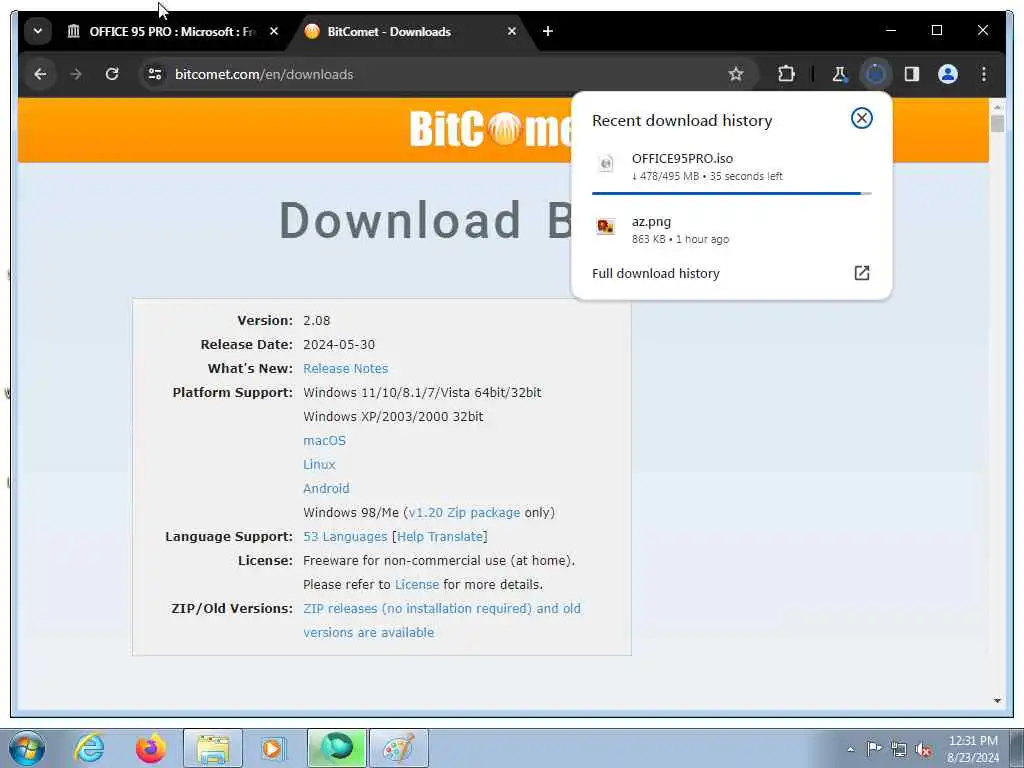The image size is (1024, 768).
Task: Open Chrome three-dot menu
Action: click(x=984, y=74)
